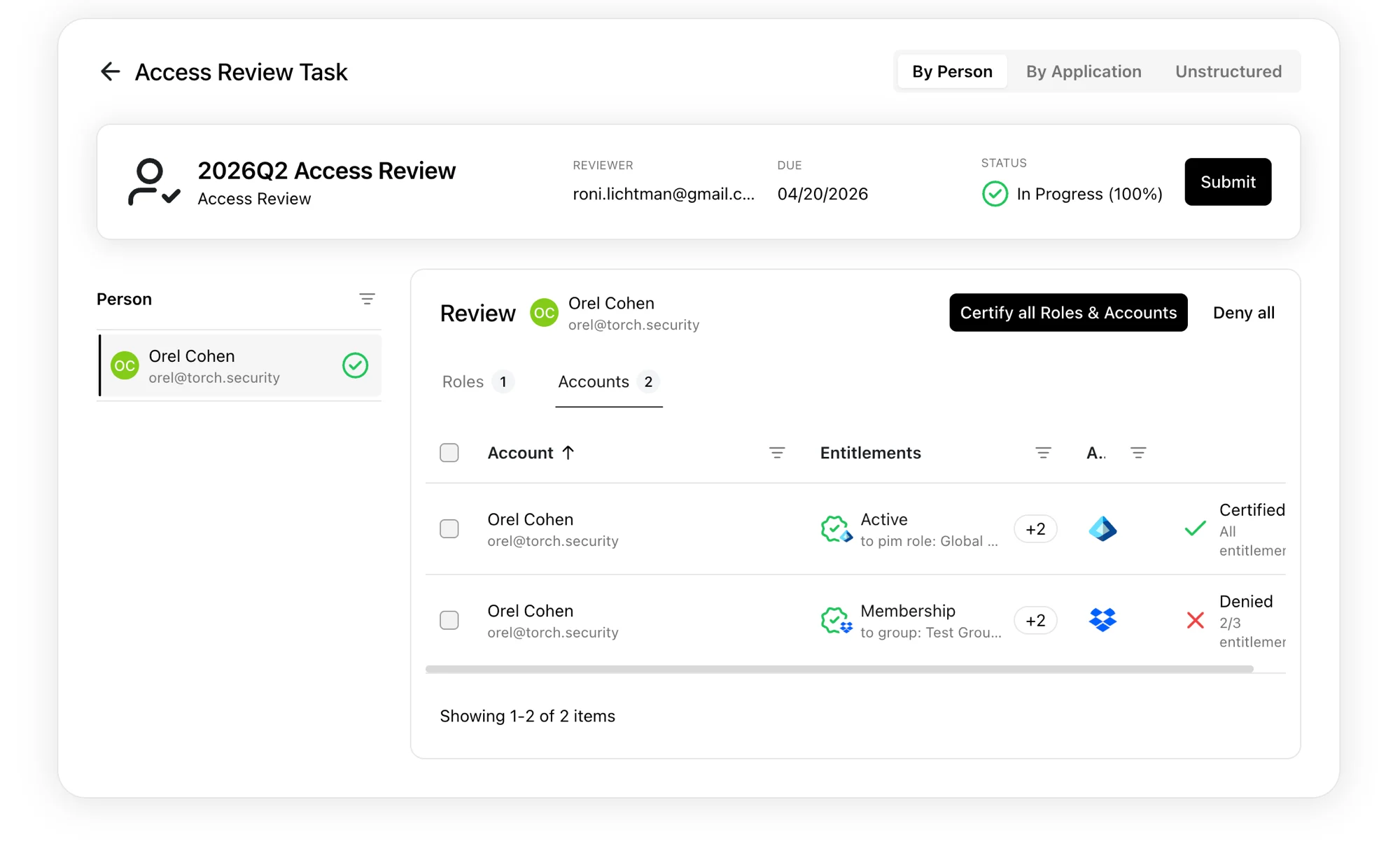Click the Account column header
The height and width of the screenshot is (865, 1400).
pos(520,453)
